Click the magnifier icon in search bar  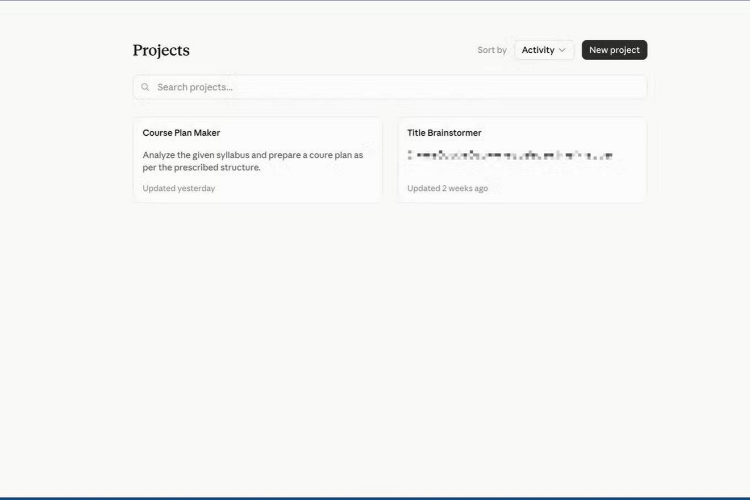tap(145, 87)
